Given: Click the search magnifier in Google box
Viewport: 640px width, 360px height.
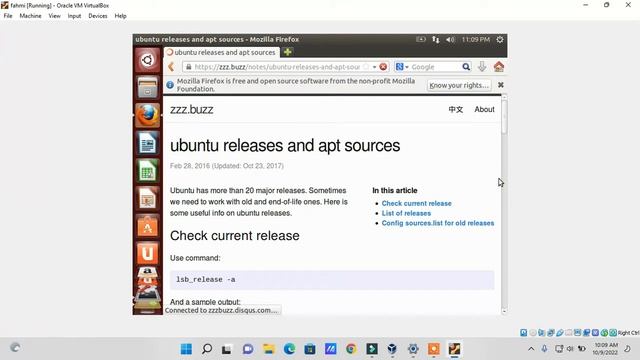Looking at the screenshot, I should 466,67.
